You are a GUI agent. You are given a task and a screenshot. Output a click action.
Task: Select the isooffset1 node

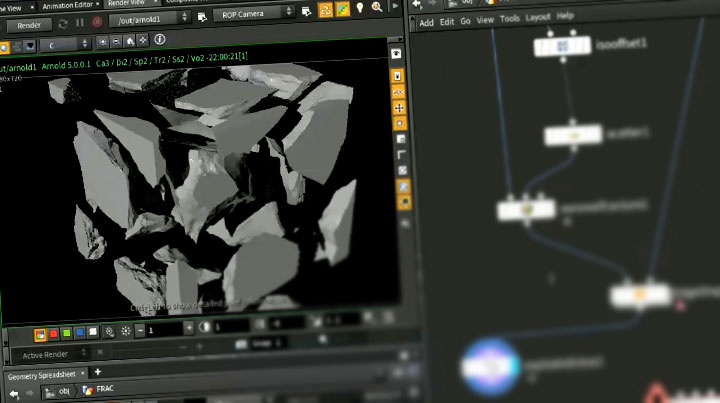pyautogui.click(x=562, y=46)
